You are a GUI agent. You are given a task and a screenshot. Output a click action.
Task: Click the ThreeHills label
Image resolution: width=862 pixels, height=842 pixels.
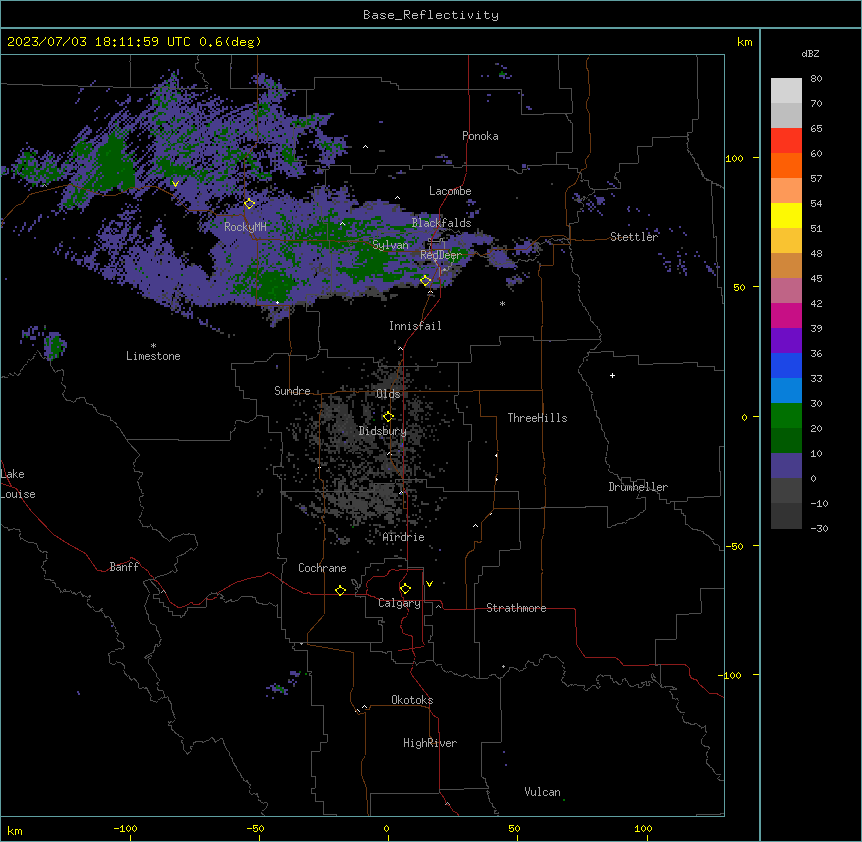point(537,418)
